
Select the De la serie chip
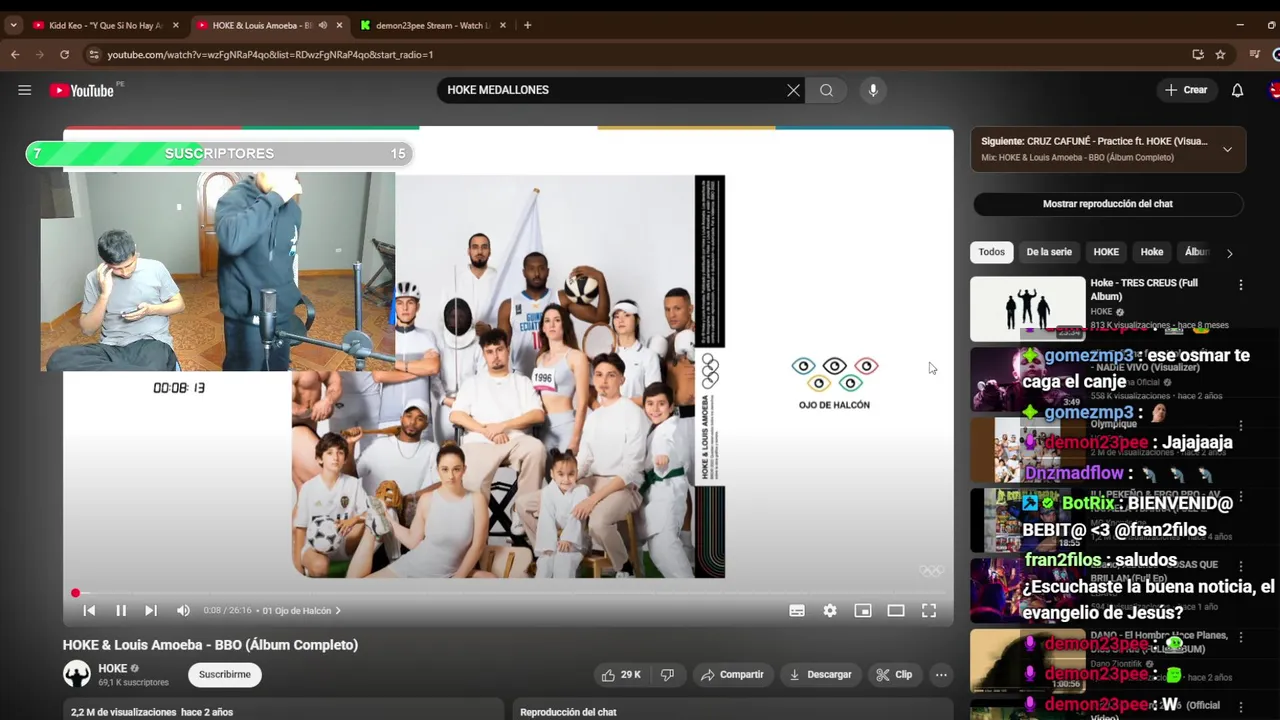point(1049,252)
